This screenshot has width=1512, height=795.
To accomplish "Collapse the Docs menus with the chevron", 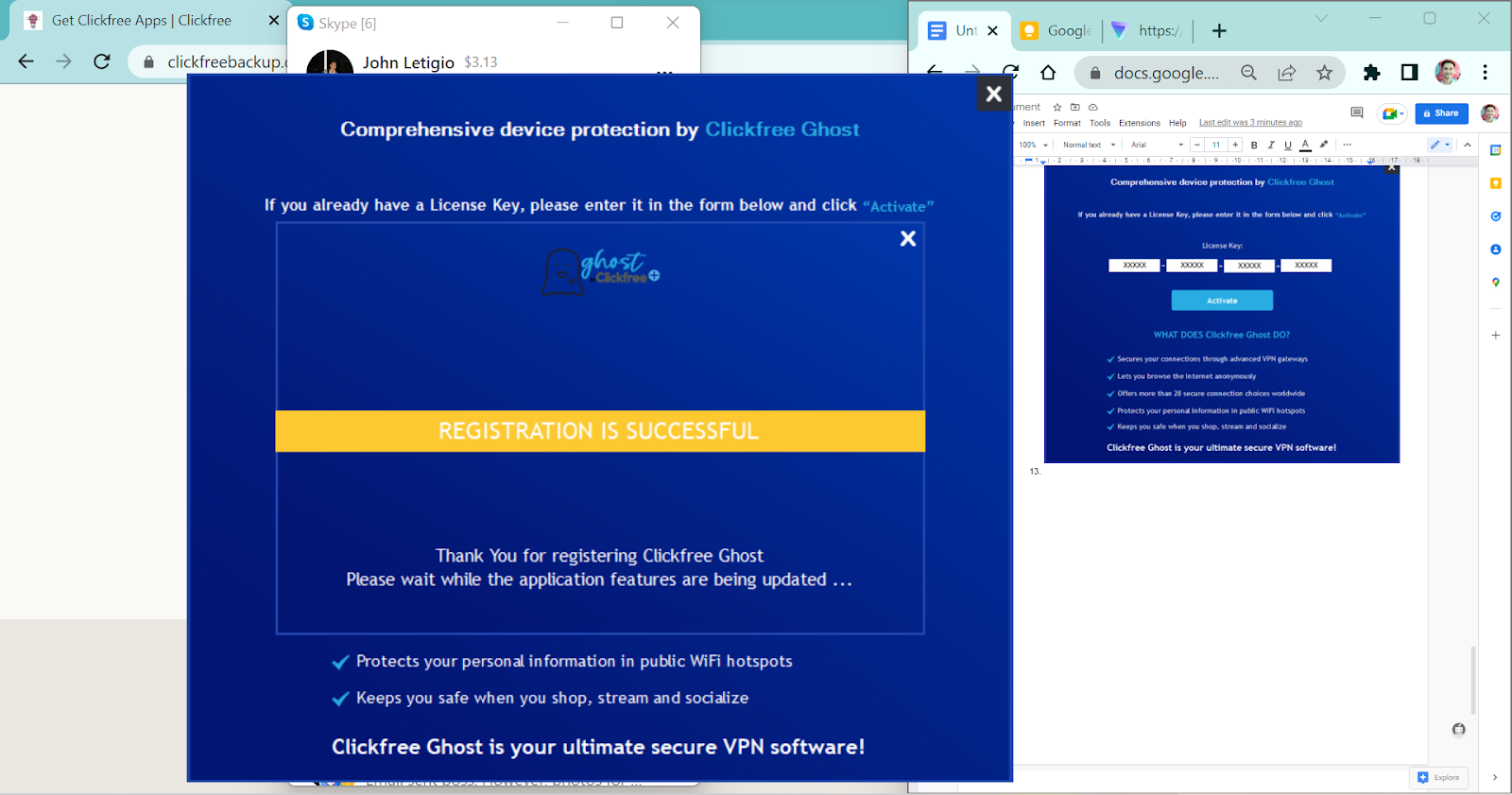I will coord(1468,145).
